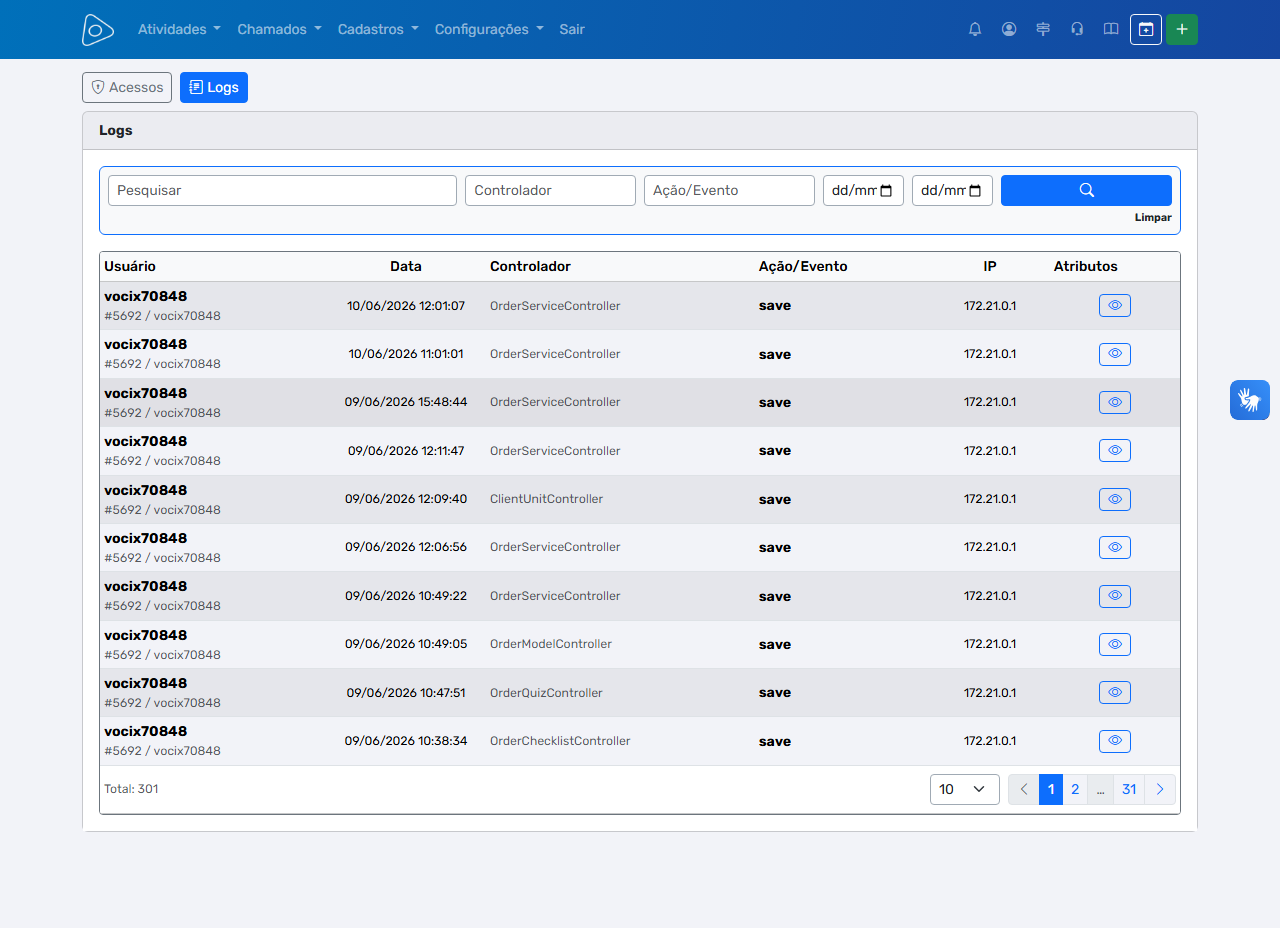Image resolution: width=1280 pixels, height=928 pixels.
Task: Click the OrderChecklistController cell
Action: tap(560, 741)
